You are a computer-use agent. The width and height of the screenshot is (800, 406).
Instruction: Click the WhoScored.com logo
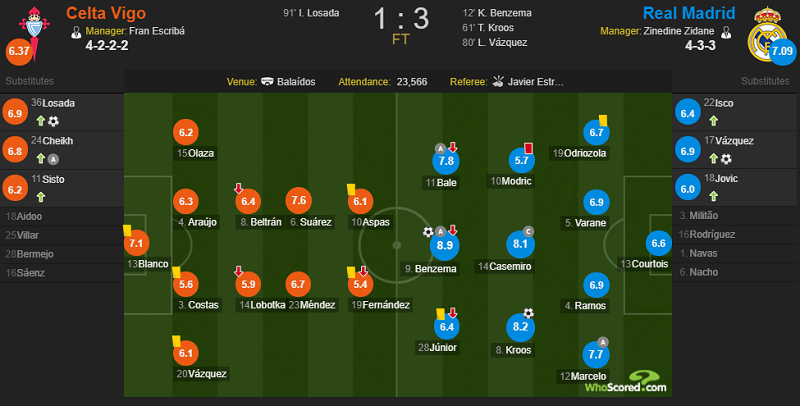626,382
